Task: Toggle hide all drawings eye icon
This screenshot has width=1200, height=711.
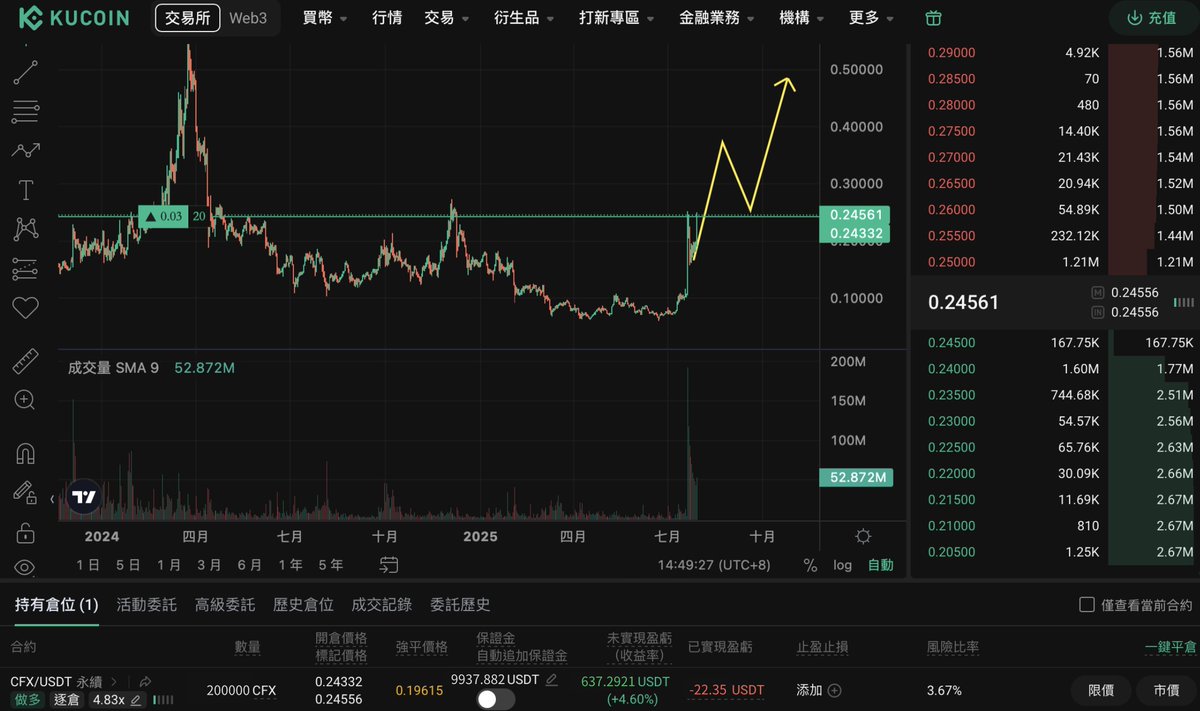Action: 25,567
